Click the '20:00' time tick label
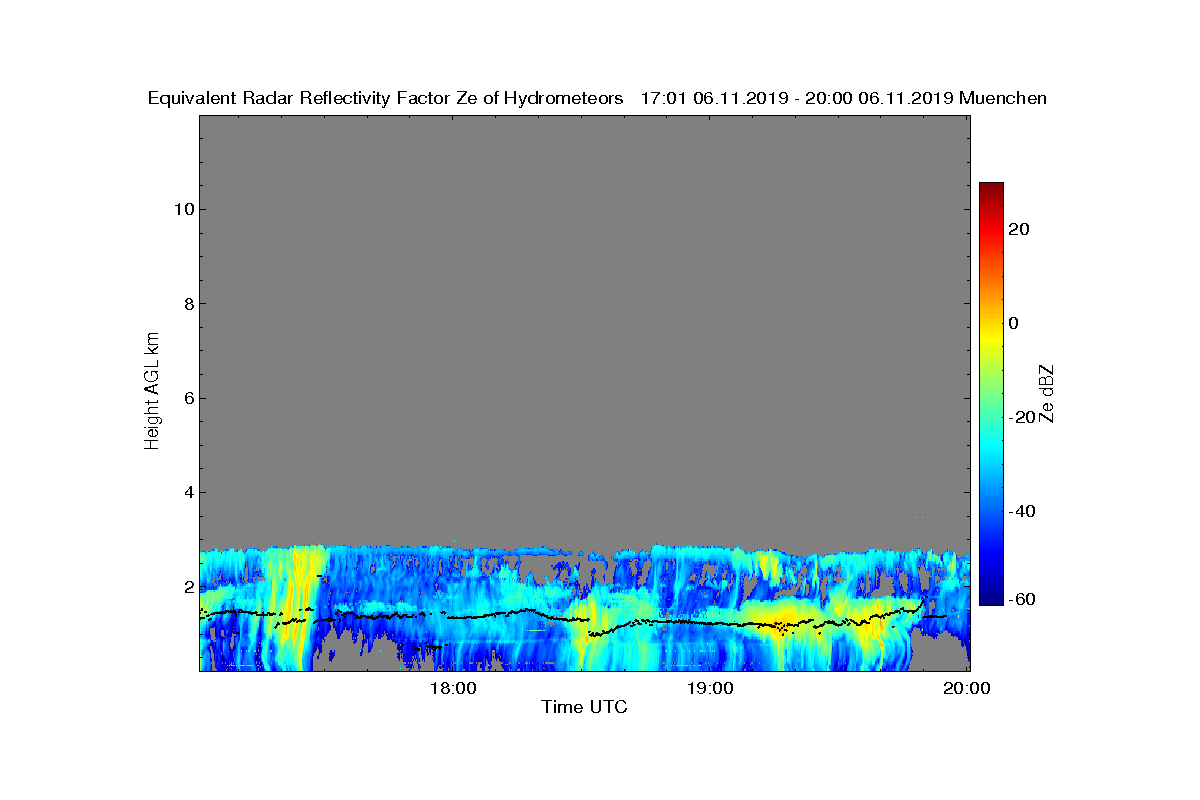Screen dimensions: 1200x800 coord(969,688)
